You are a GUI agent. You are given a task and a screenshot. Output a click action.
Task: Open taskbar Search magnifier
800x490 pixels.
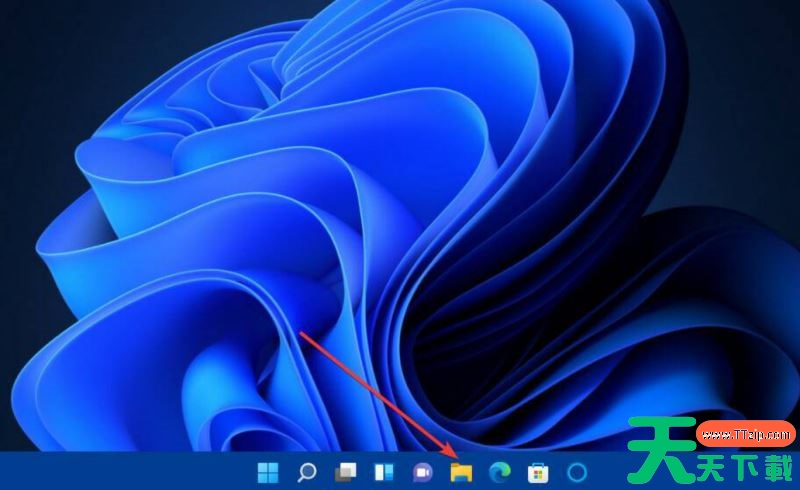(306, 473)
